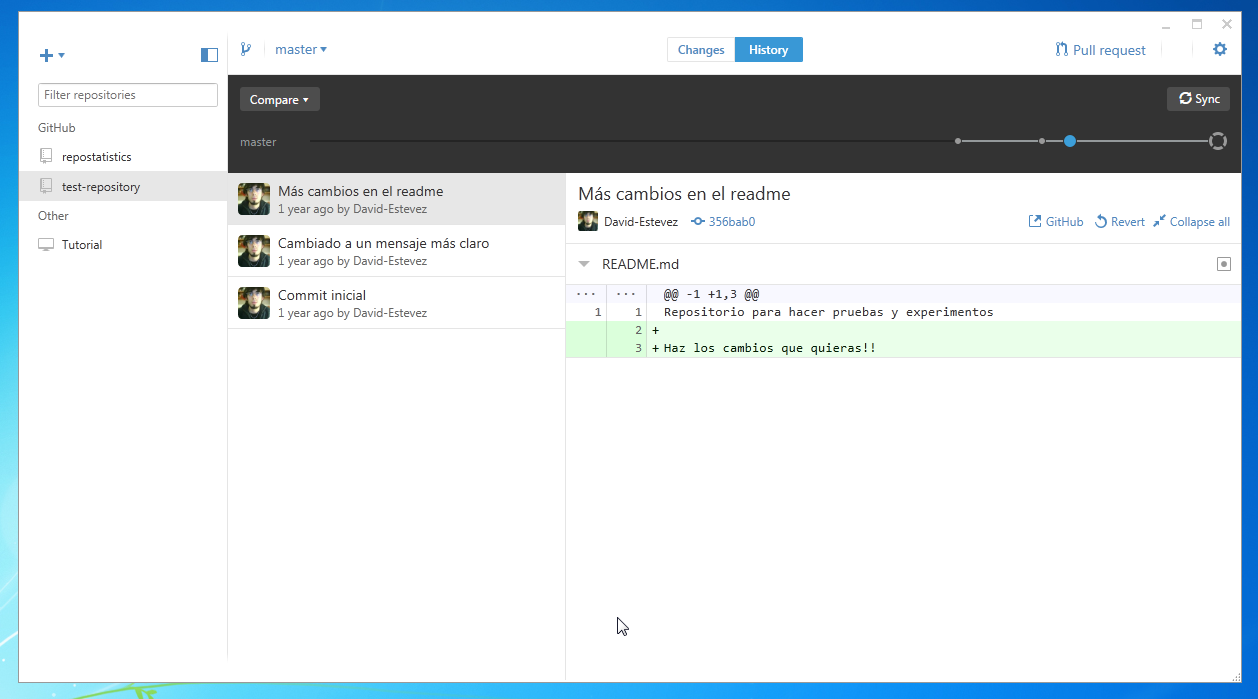
Task: Select the highlighted blue timeline commit marker
Action: coord(1070,141)
